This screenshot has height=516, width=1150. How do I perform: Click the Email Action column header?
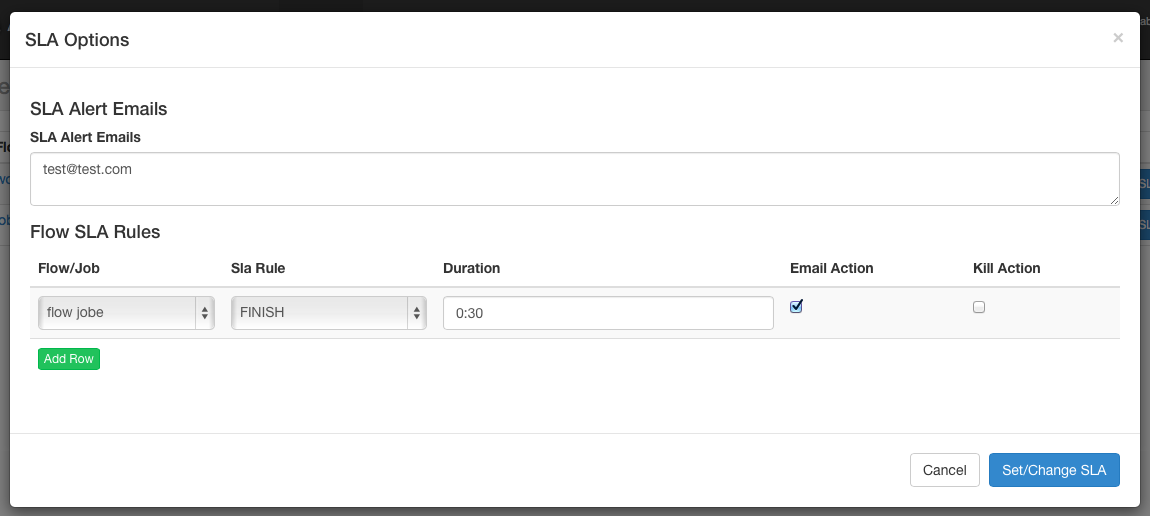coord(831,268)
